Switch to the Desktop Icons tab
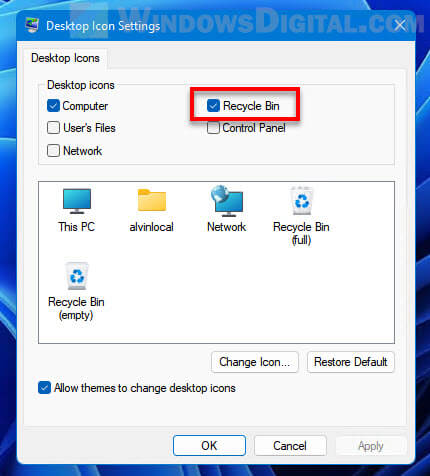The height and width of the screenshot is (476, 430). [65, 58]
